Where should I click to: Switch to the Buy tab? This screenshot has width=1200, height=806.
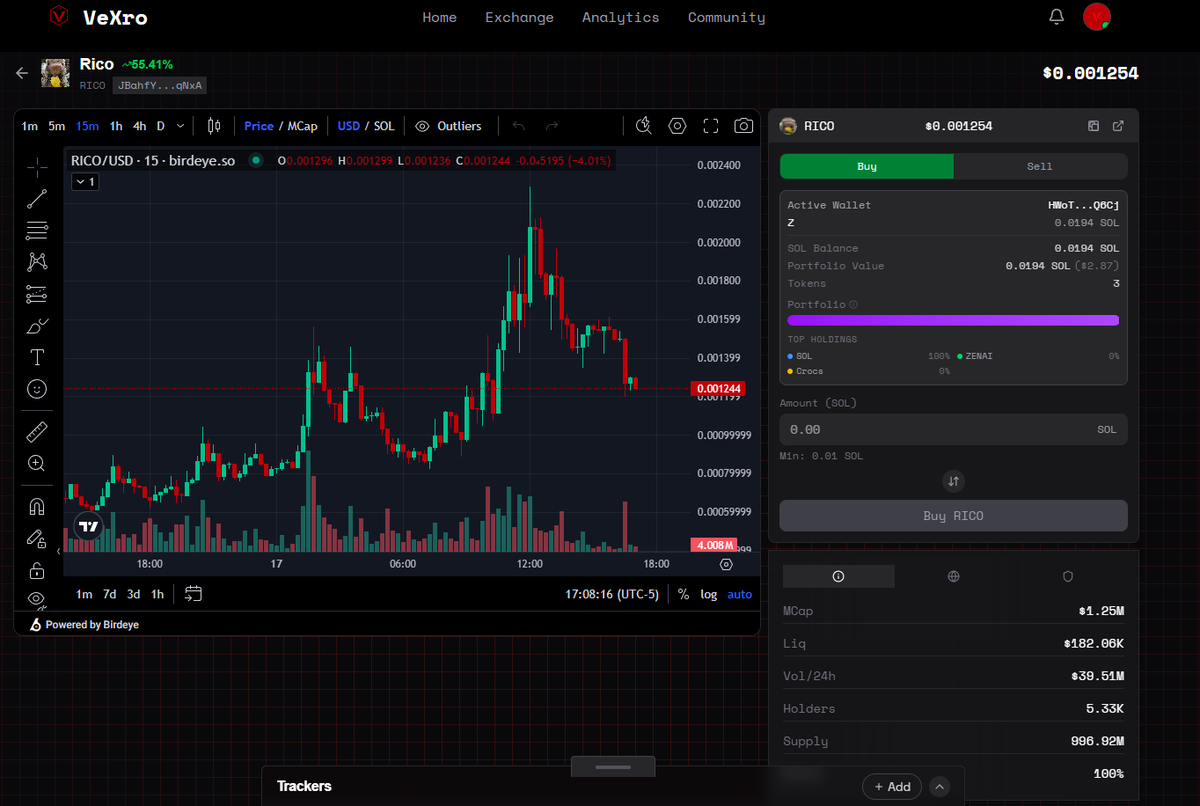point(867,166)
